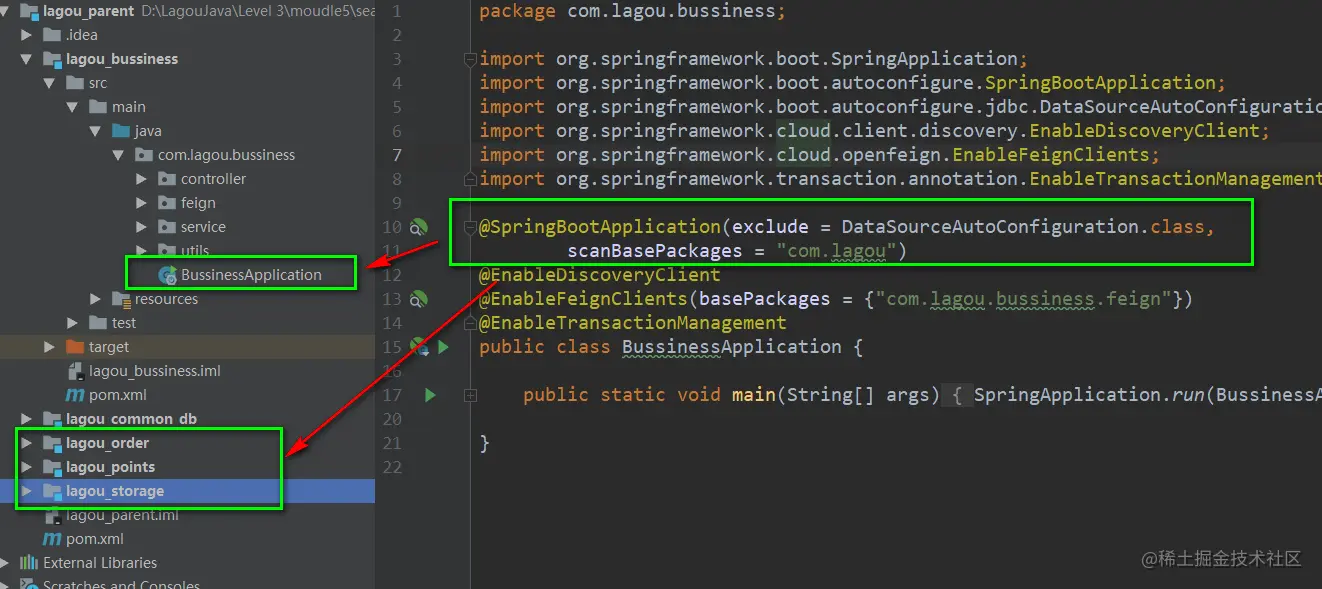Viewport: 1322px width, 589px height.
Task: Fold the import block at line 3
Action: click(x=470, y=59)
